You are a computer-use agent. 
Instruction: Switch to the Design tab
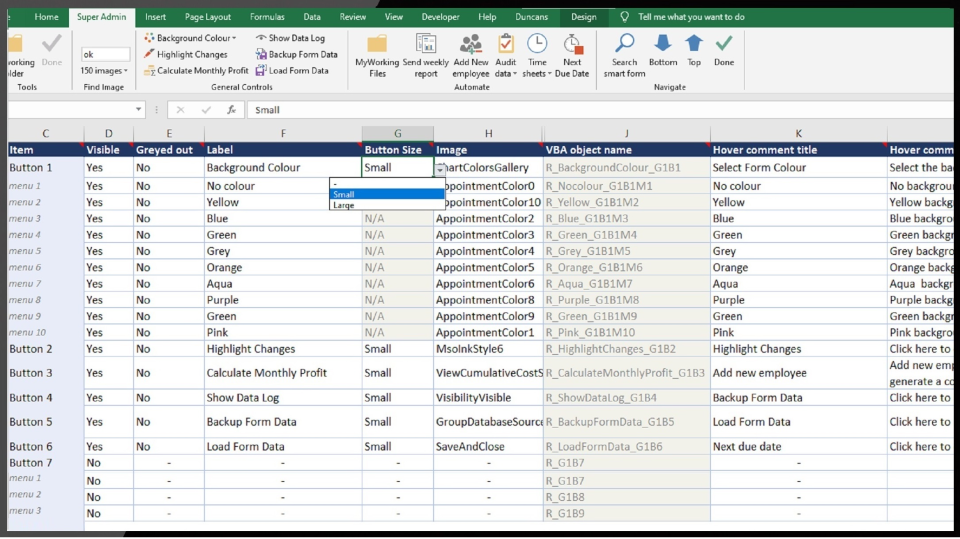point(583,17)
